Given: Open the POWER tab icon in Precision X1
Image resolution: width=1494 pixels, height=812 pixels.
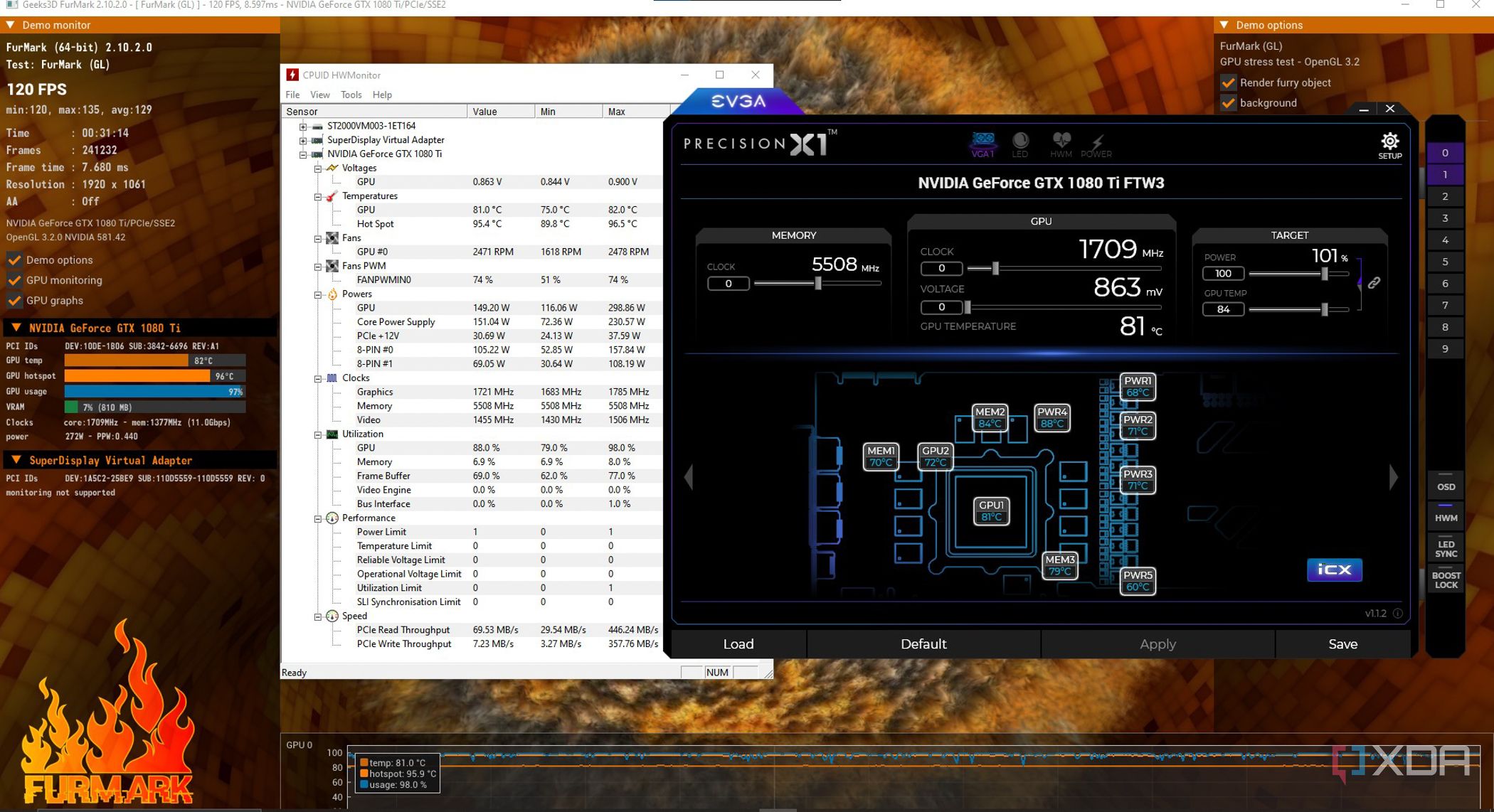Looking at the screenshot, I should click(1096, 144).
